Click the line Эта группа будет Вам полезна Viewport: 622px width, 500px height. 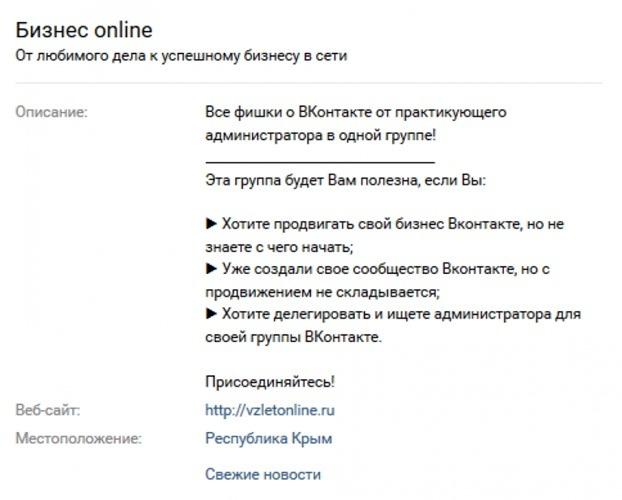(x=346, y=181)
